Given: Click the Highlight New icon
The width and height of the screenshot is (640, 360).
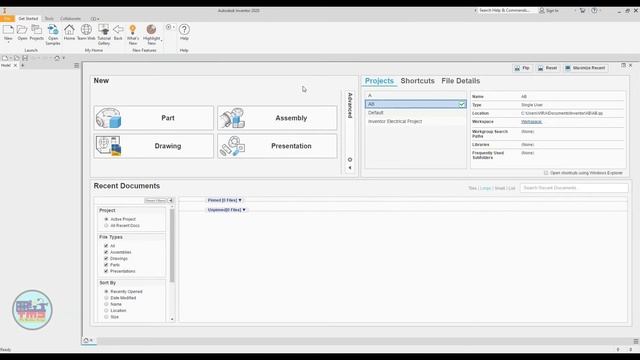Looking at the screenshot, I should (x=151, y=30).
